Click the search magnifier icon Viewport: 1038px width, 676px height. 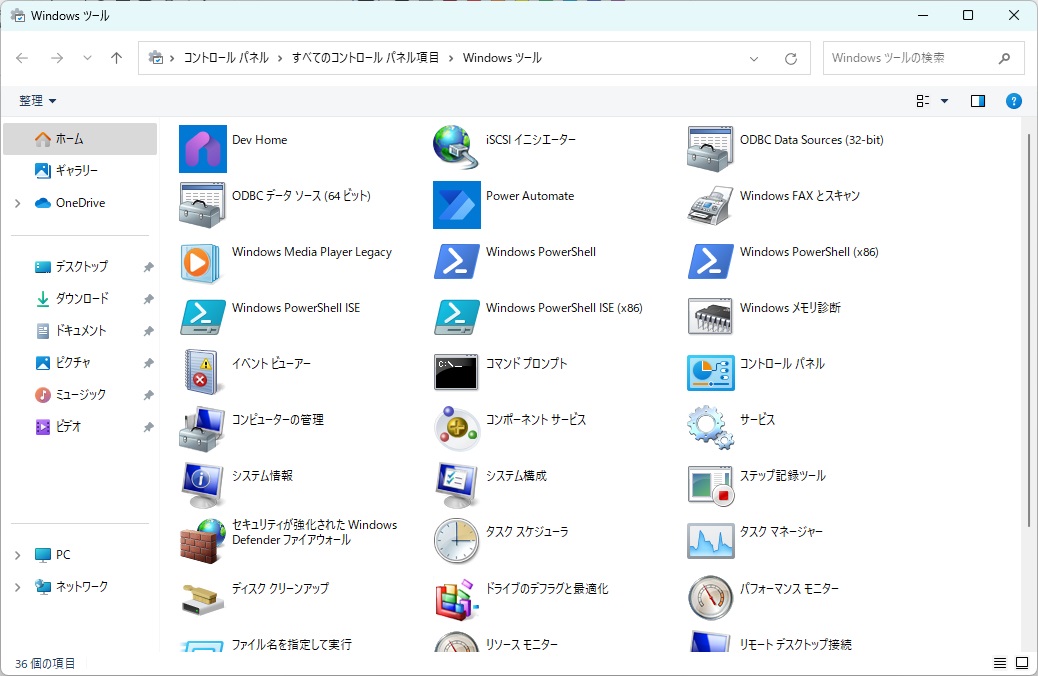tap(1004, 58)
